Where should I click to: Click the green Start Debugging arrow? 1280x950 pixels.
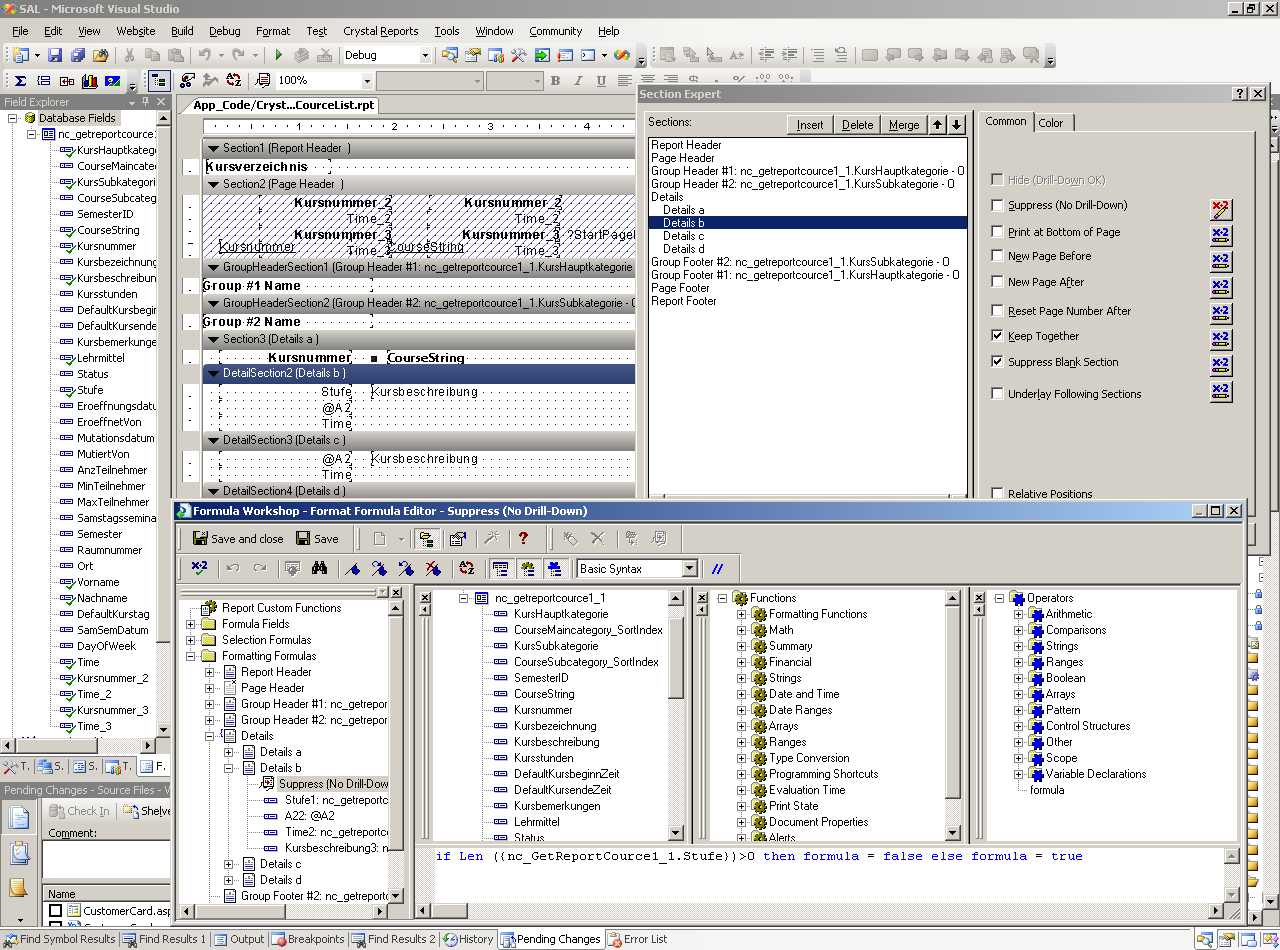pos(278,56)
